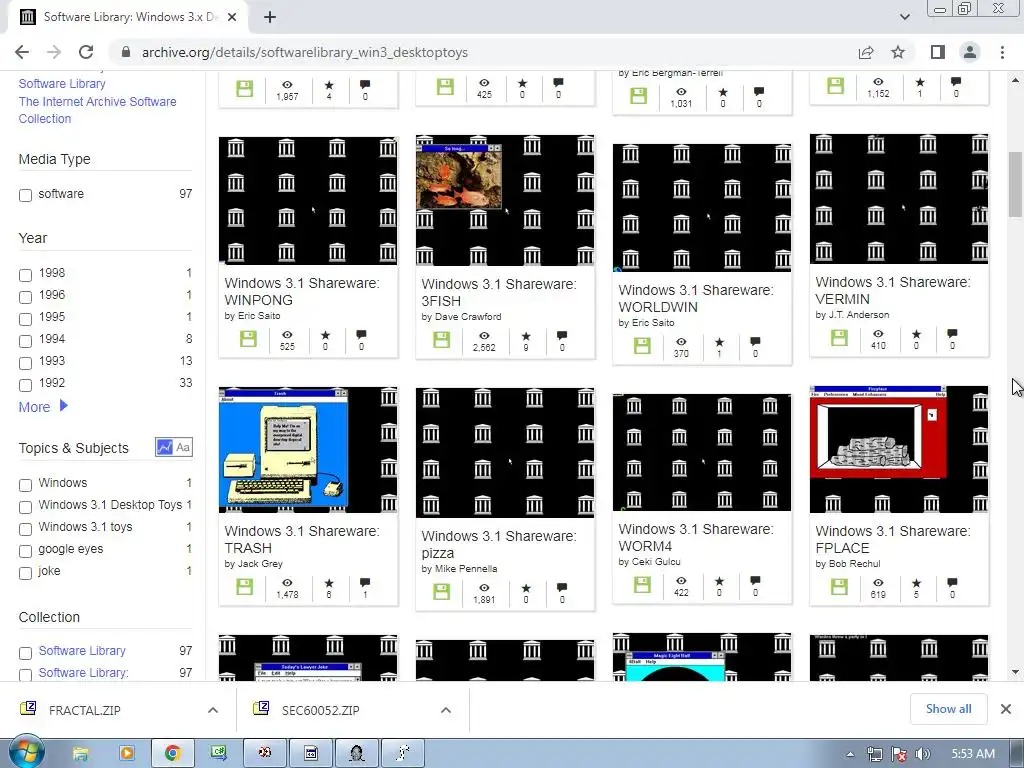The height and width of the screenshot is (768, 1024).
Task: Click the software floppy icon under WINPONG
Action: [248, 338]
